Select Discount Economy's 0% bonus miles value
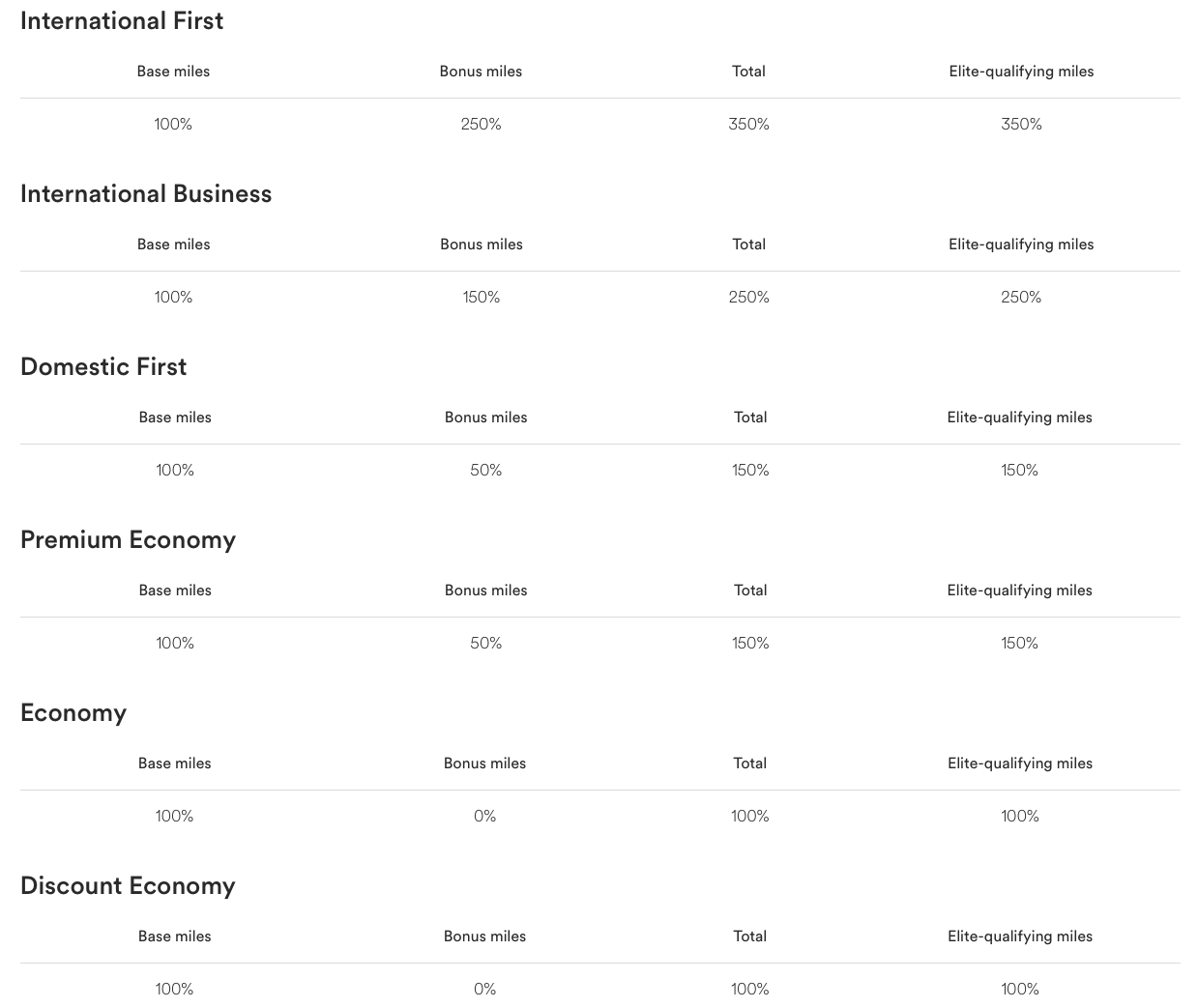Viewport: 1198px width, 1008px height. 484,990
